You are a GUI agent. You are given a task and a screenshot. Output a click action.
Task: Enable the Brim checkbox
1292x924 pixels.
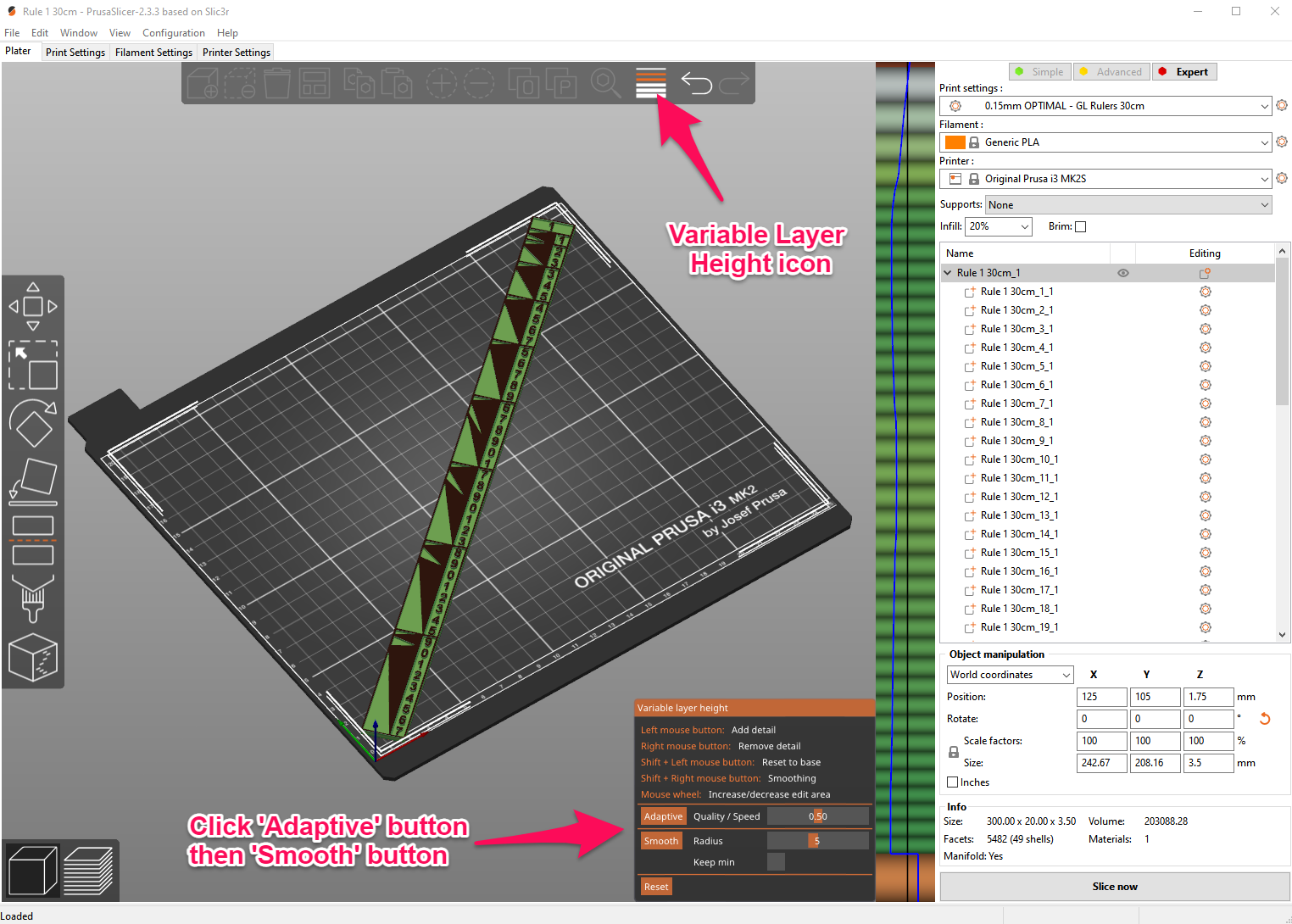[1080, 226]
